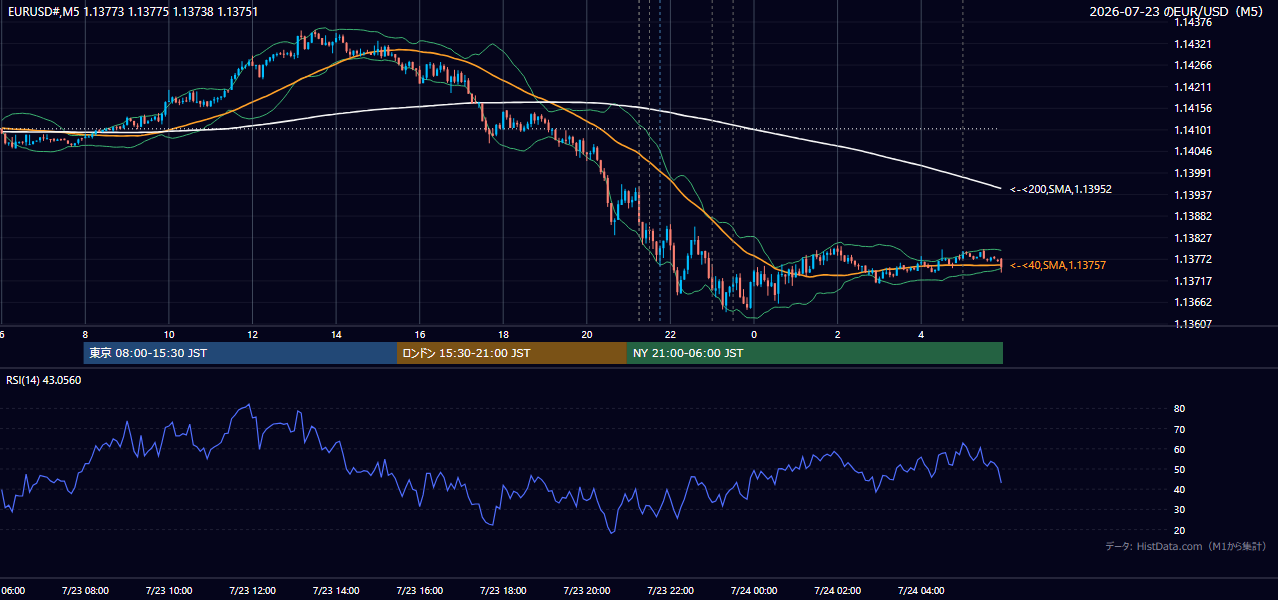Click the 7/23 16:00 time label

(x=419, y=591)
